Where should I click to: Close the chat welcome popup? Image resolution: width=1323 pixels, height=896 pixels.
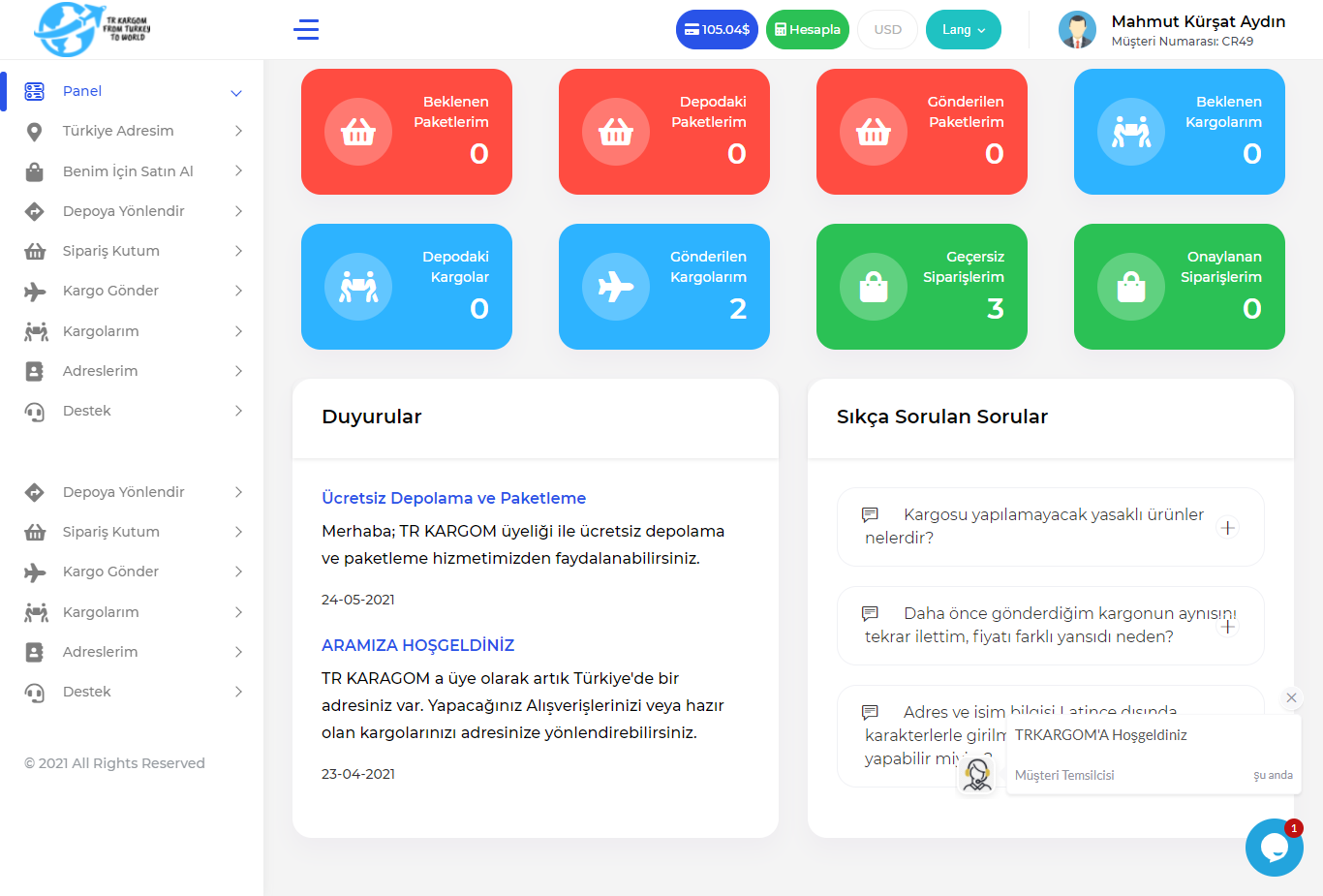[x=1291, y=697]
